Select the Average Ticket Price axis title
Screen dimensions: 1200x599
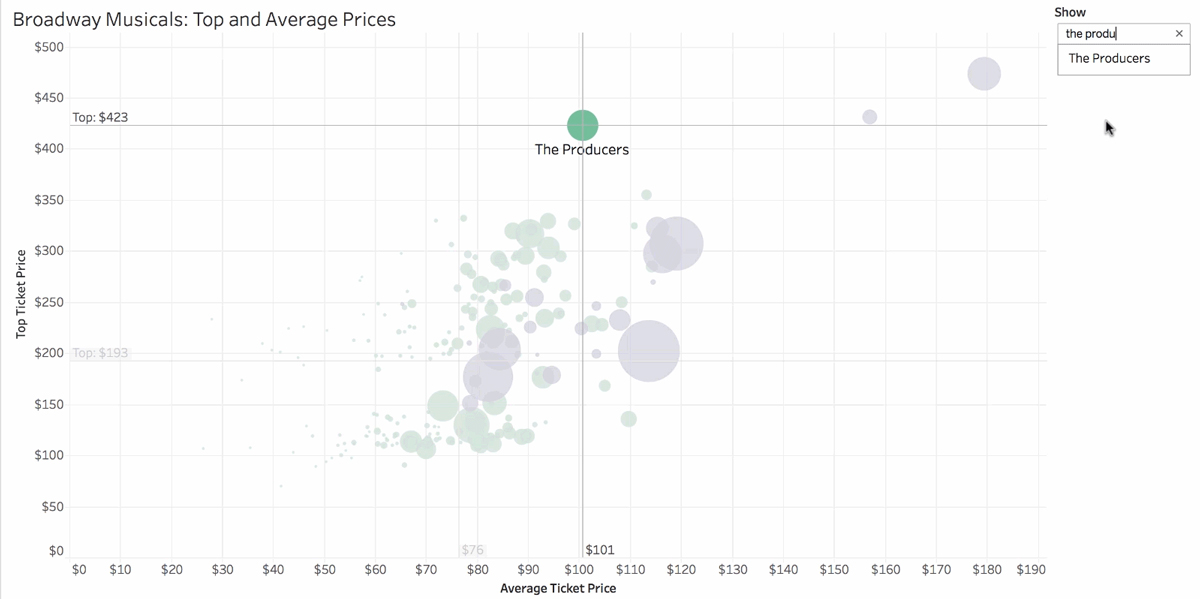point(558,588)
